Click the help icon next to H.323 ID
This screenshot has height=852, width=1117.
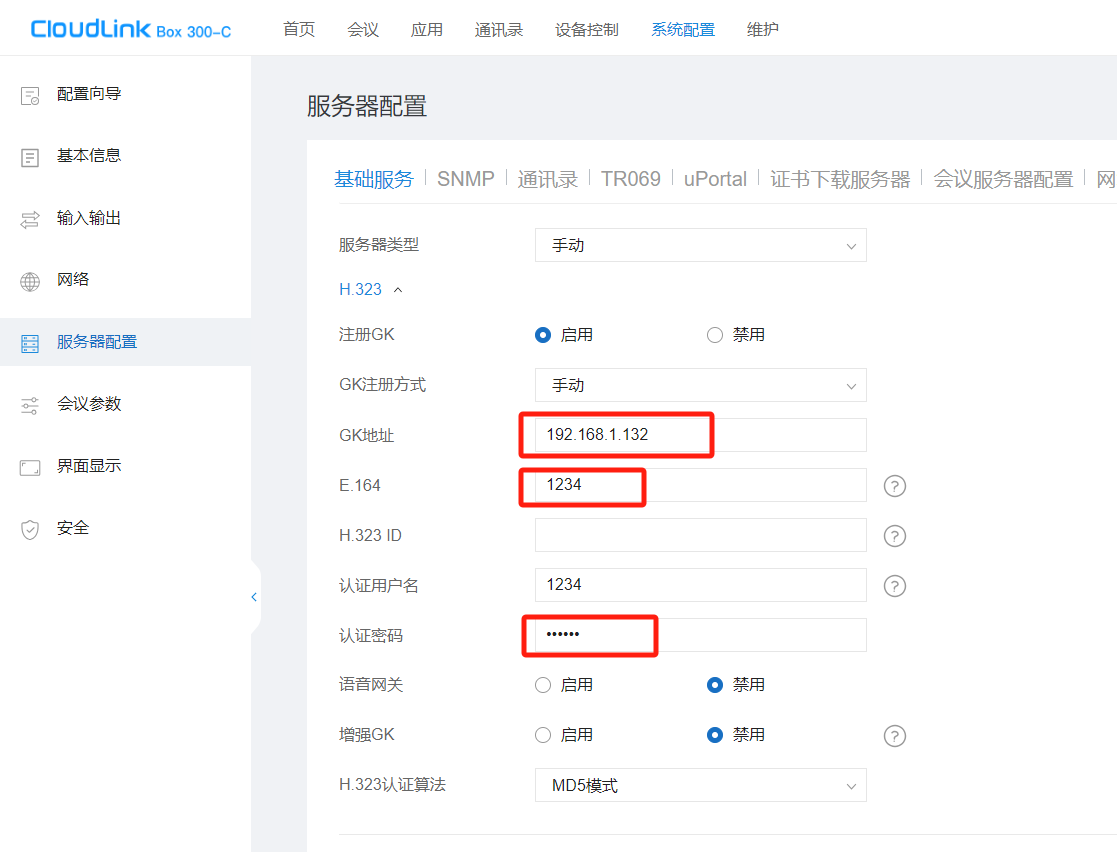click(895, 536)
